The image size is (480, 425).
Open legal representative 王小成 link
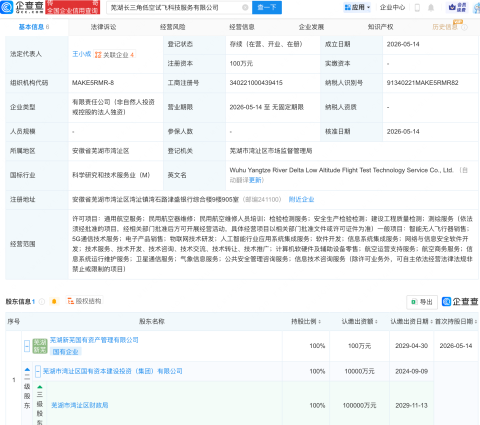point(82,54)
